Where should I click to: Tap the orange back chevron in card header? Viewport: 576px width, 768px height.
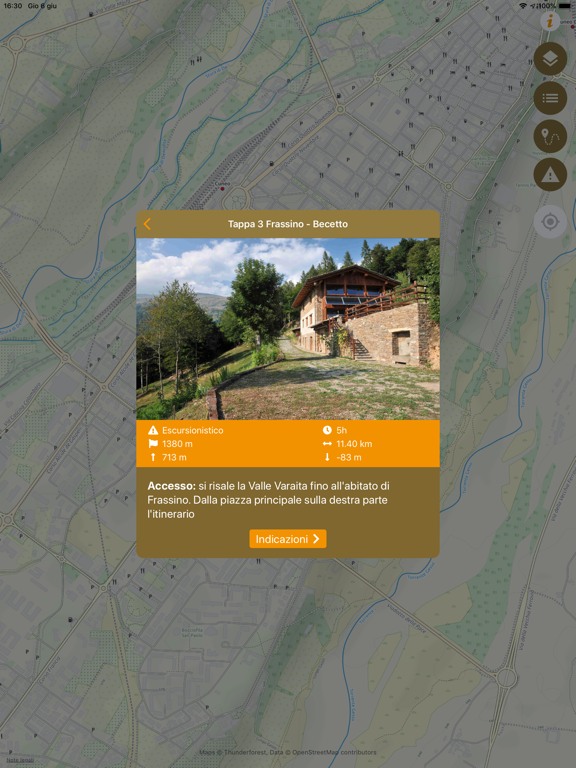click(147, 224)
